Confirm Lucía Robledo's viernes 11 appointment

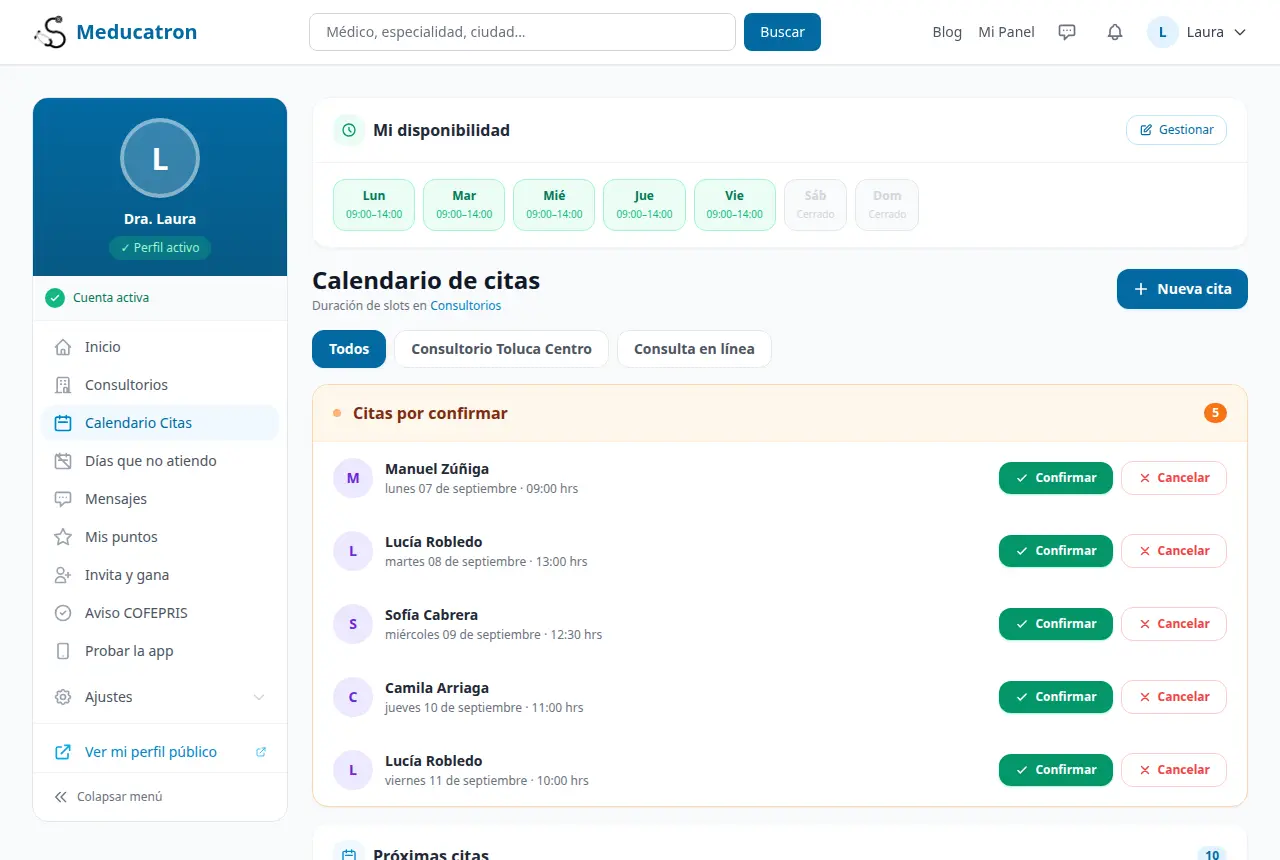click(x=1055, y=770)
